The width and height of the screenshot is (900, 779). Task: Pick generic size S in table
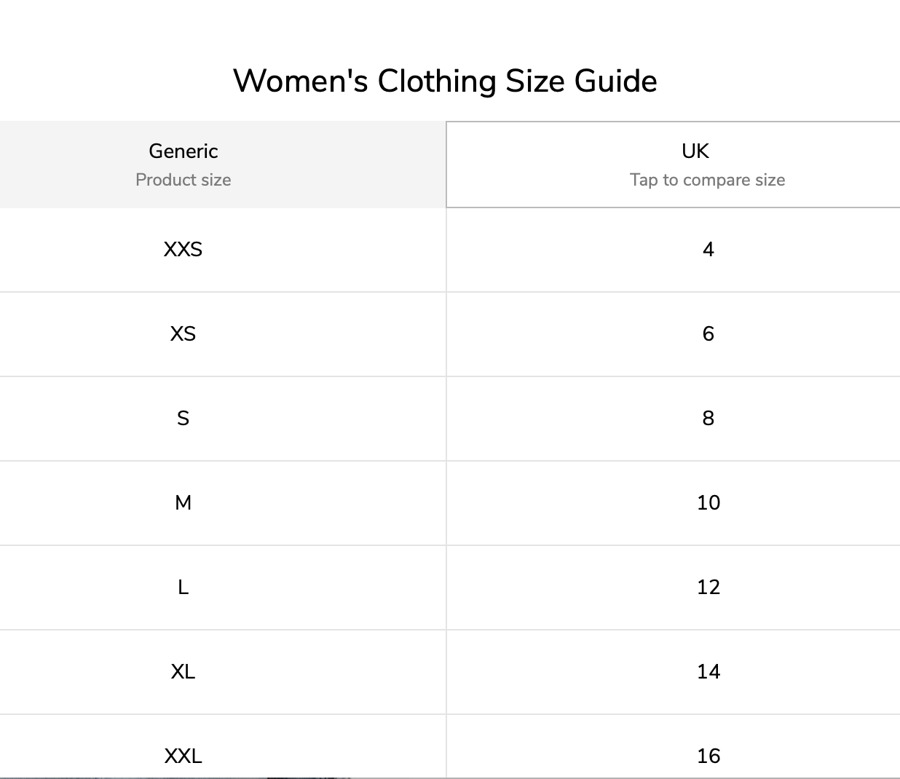[x=183, y=419]
